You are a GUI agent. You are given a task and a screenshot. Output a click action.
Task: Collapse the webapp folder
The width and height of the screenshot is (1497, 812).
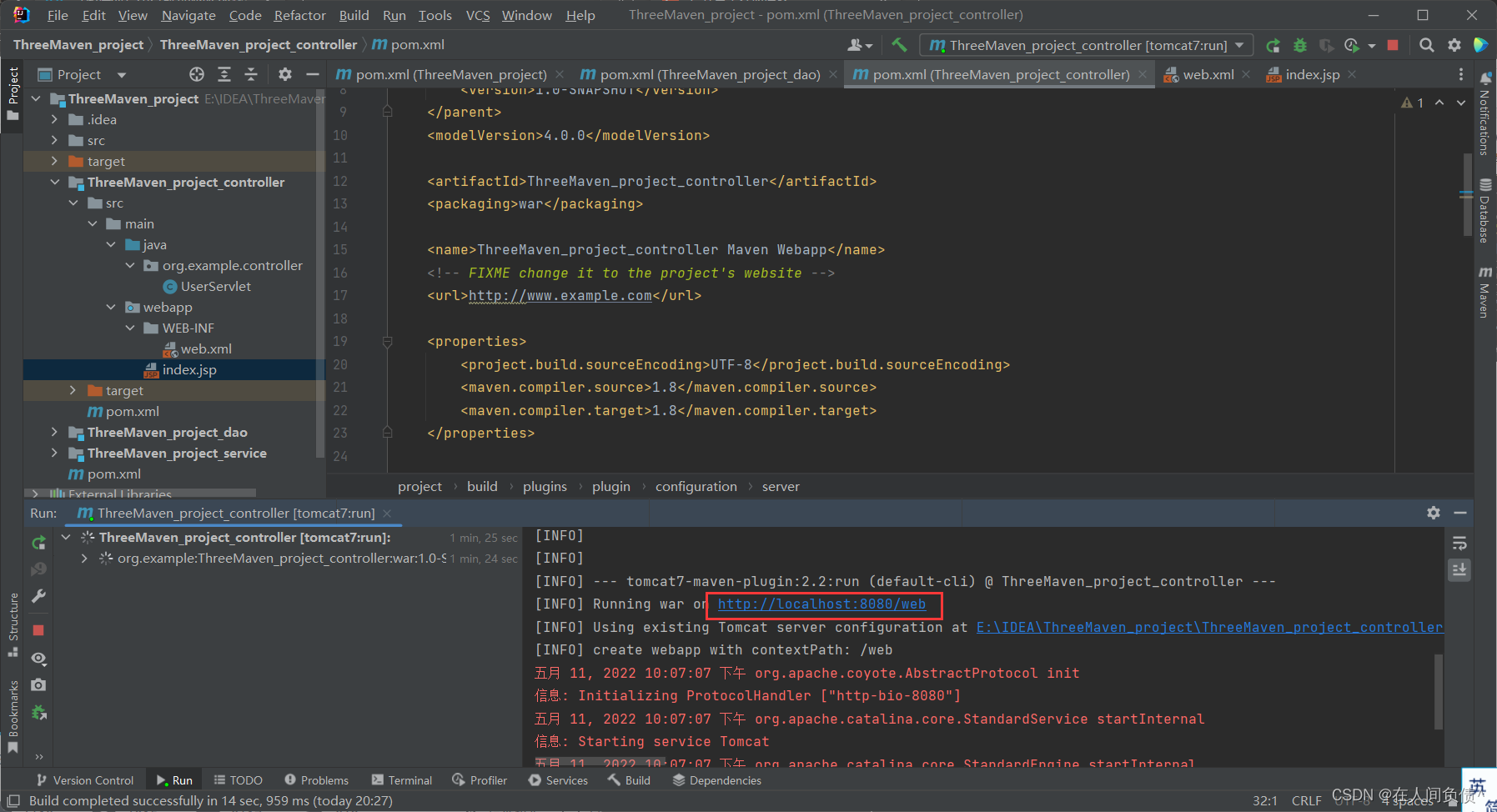(x=111, y=307)
